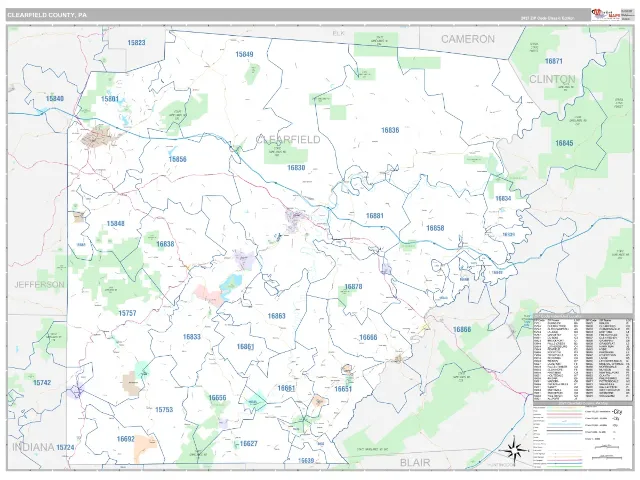Click the CLEARFIELD county label on map
The width and height of the screenshot is (640, 480).
288,140
